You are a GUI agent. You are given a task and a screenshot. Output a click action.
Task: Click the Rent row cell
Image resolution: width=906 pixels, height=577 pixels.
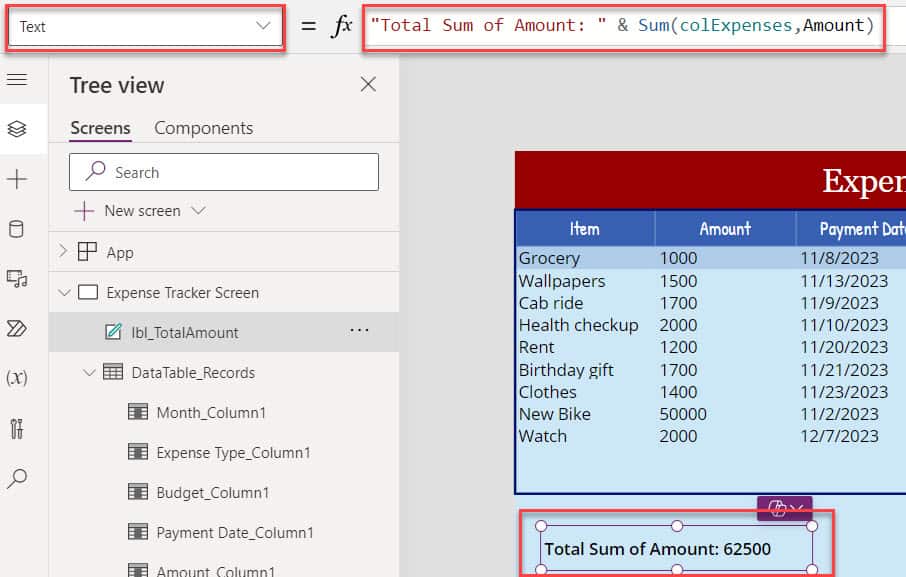(536, 347)
